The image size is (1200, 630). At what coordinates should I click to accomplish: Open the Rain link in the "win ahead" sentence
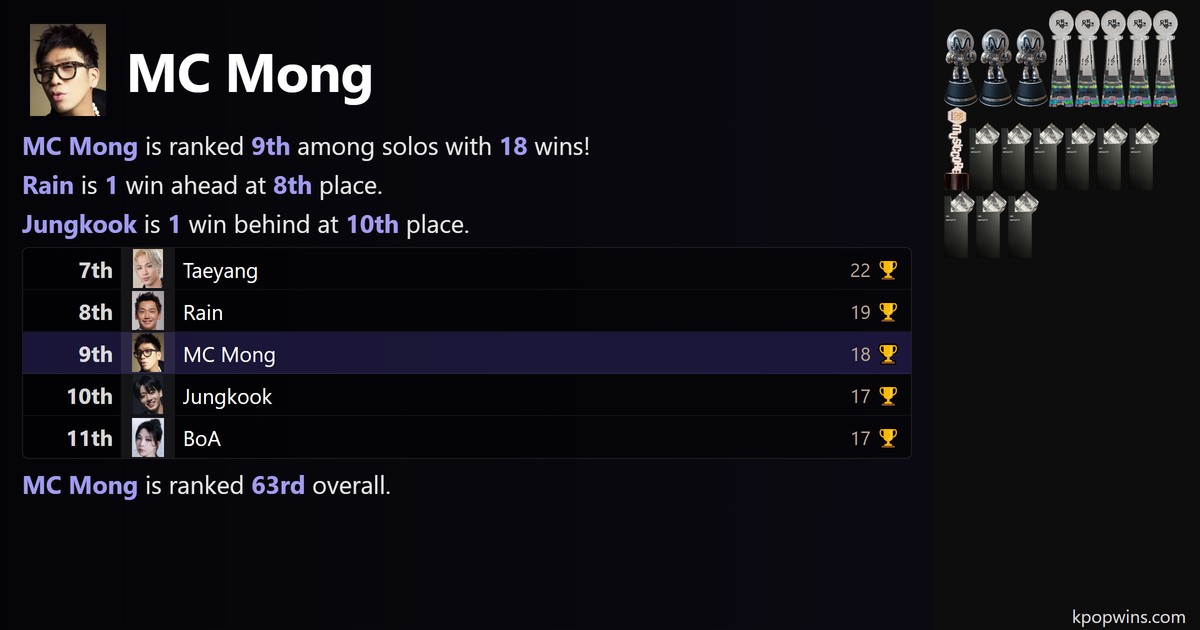(48, 186)
